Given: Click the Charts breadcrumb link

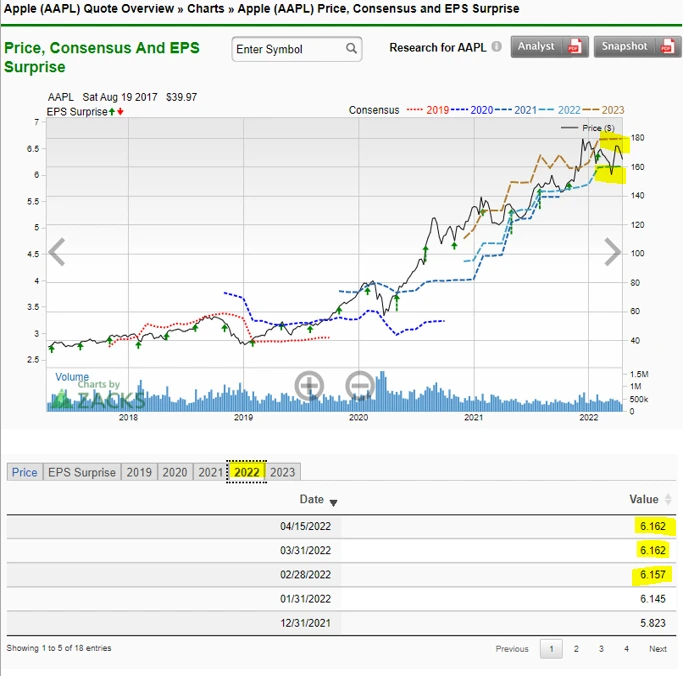Looking at the screenshot, I should click(205, 8).
